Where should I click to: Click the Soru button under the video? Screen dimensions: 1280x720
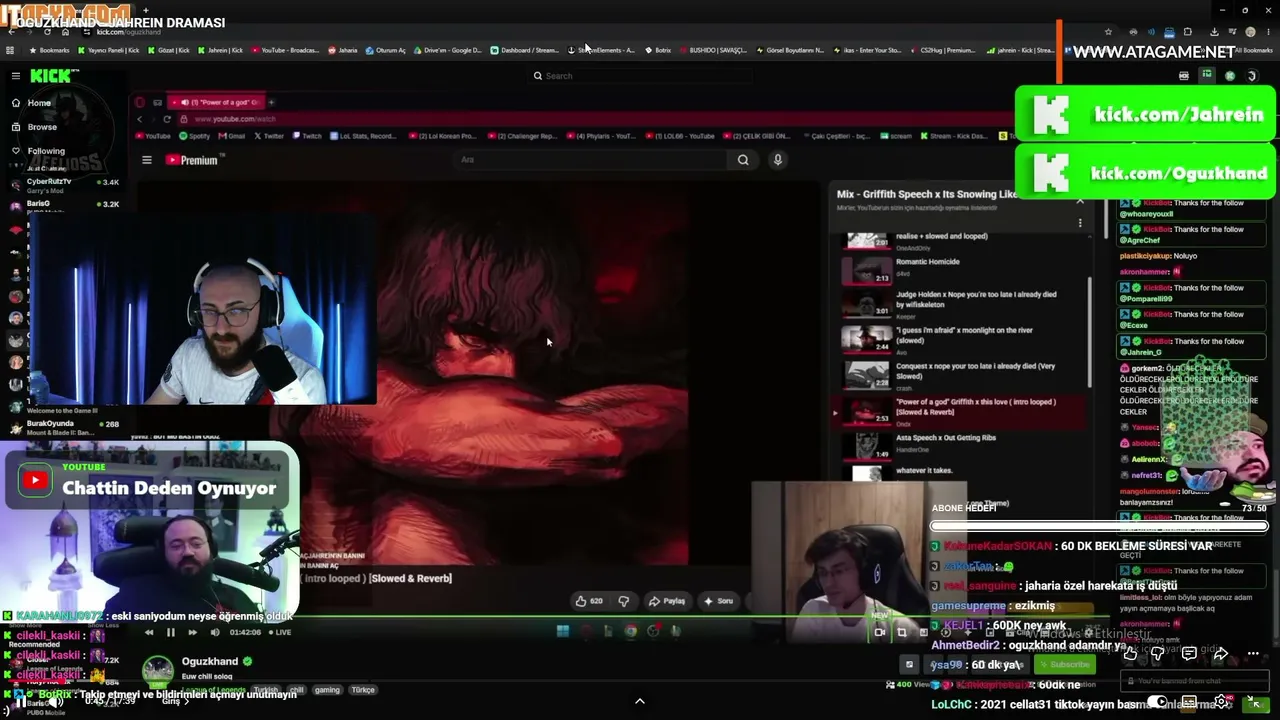[718, 601]
